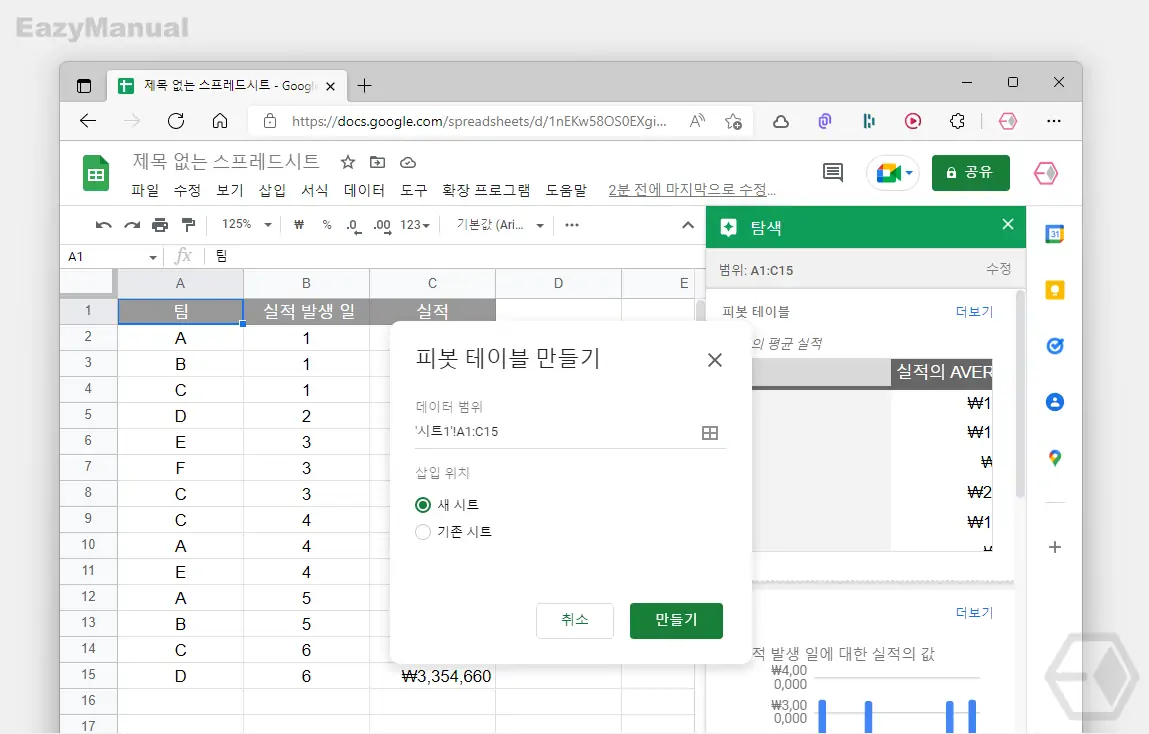Open the 123 number format dropdown
This screenshot has height=734, width=1149.
click(415, 225)
